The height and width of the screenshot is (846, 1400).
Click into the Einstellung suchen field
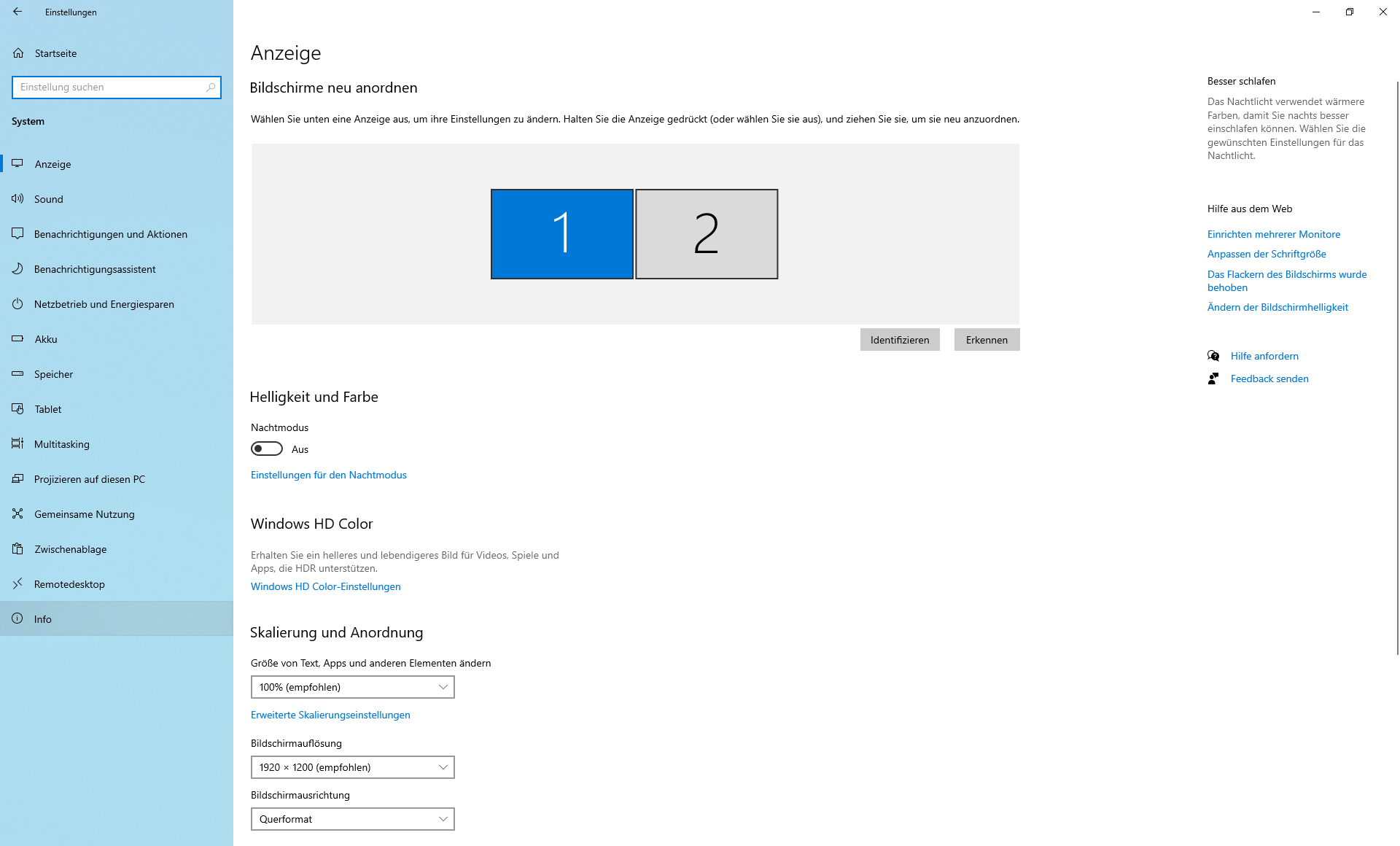[x=109, y=88]
